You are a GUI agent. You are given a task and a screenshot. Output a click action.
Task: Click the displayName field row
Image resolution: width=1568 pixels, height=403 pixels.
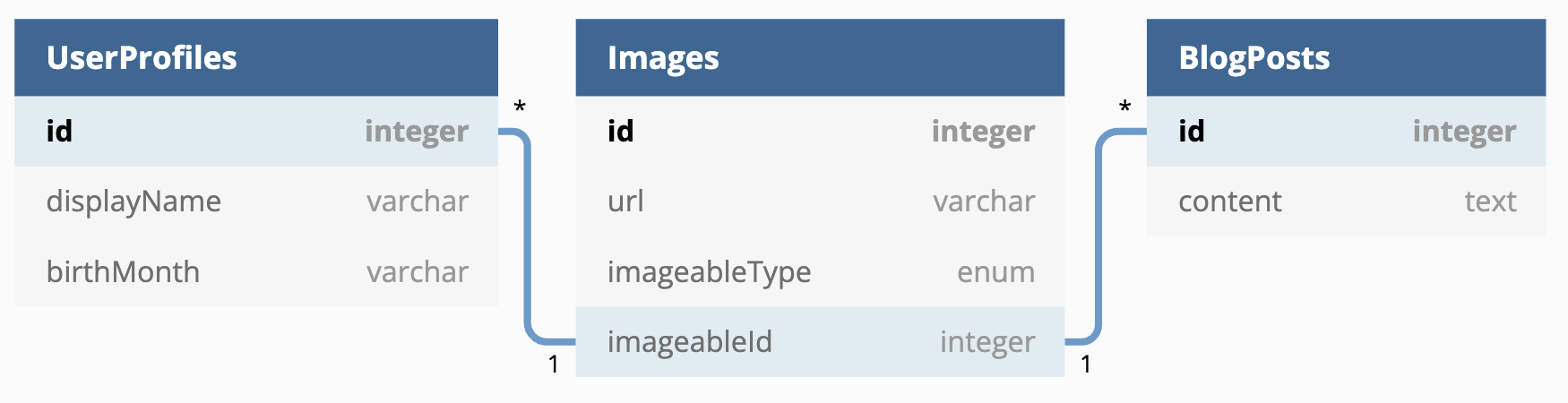tap(256, 201)
